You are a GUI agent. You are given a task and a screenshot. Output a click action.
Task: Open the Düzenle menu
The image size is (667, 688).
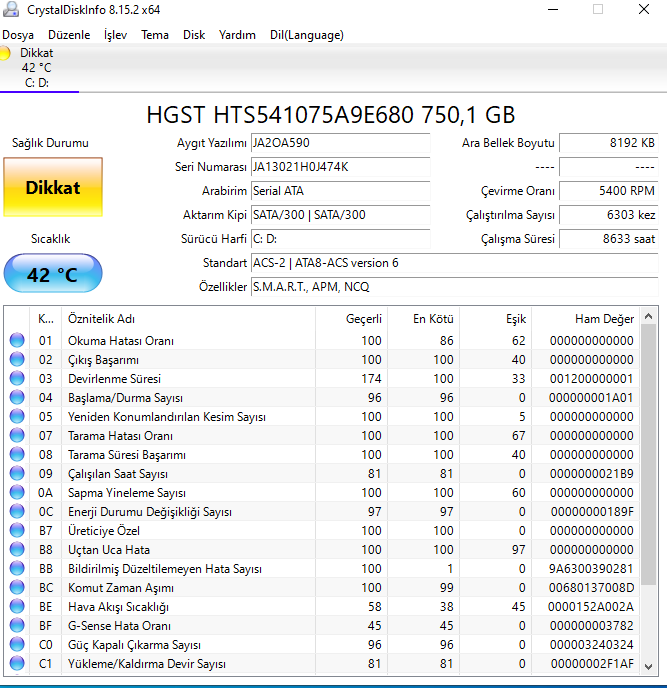(69, 35)
